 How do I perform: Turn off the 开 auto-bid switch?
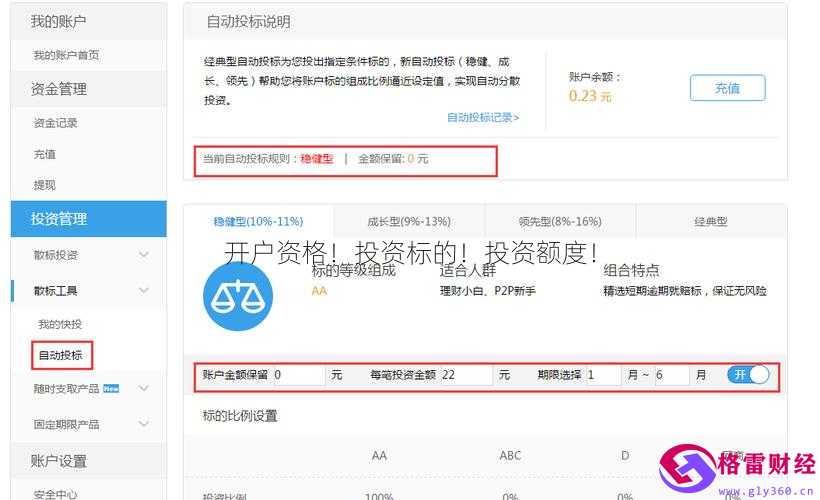pos(748,374)
